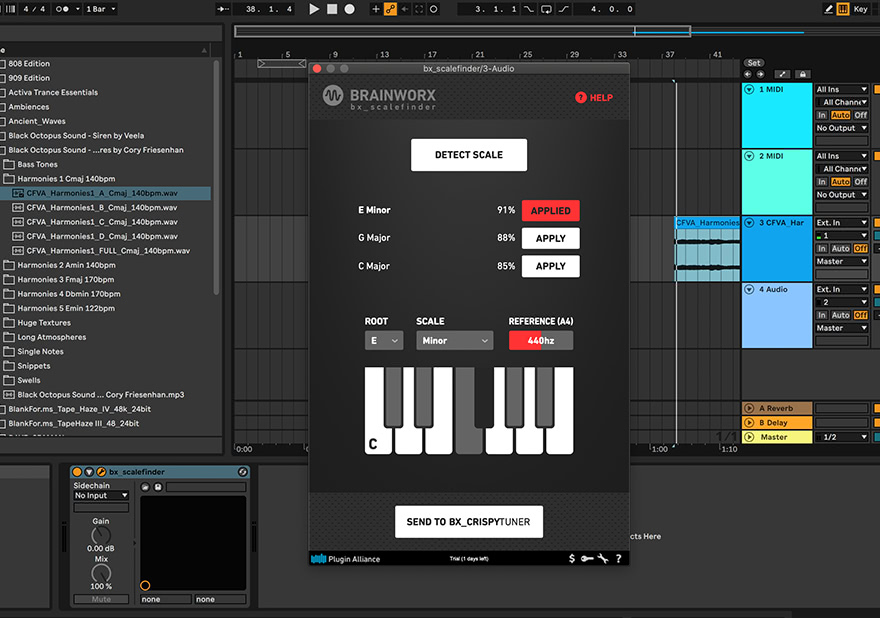Image resolution: width=880 pixels, height=618 pixels.
Task: Toggle the Draw Mode pencil
Action: click(828, 9)
